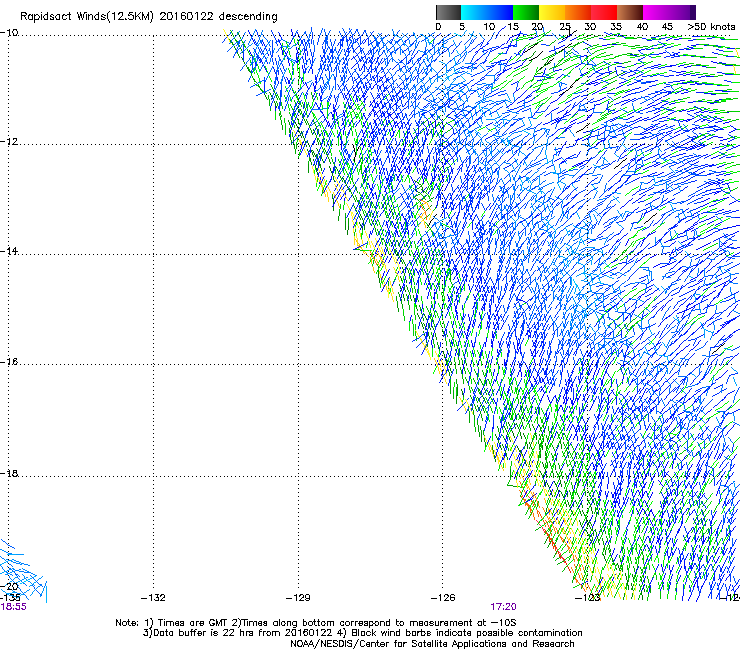Click the -126 longitude axis label
This screenshot has width=740, height=650.
pos(443,598)
